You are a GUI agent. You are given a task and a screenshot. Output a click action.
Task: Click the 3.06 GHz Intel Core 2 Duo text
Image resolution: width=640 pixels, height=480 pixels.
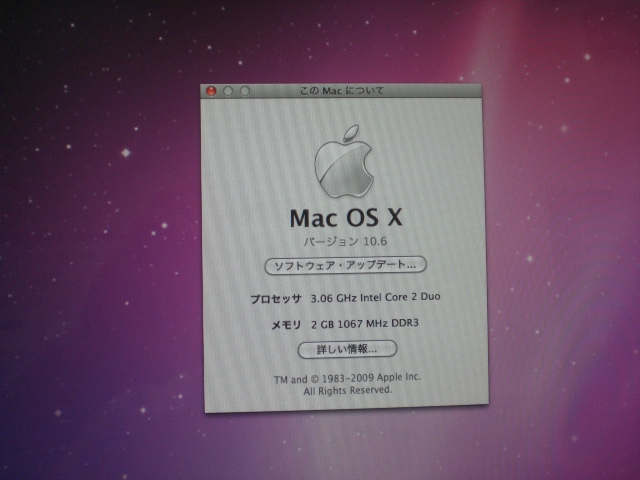coord(376,298)
